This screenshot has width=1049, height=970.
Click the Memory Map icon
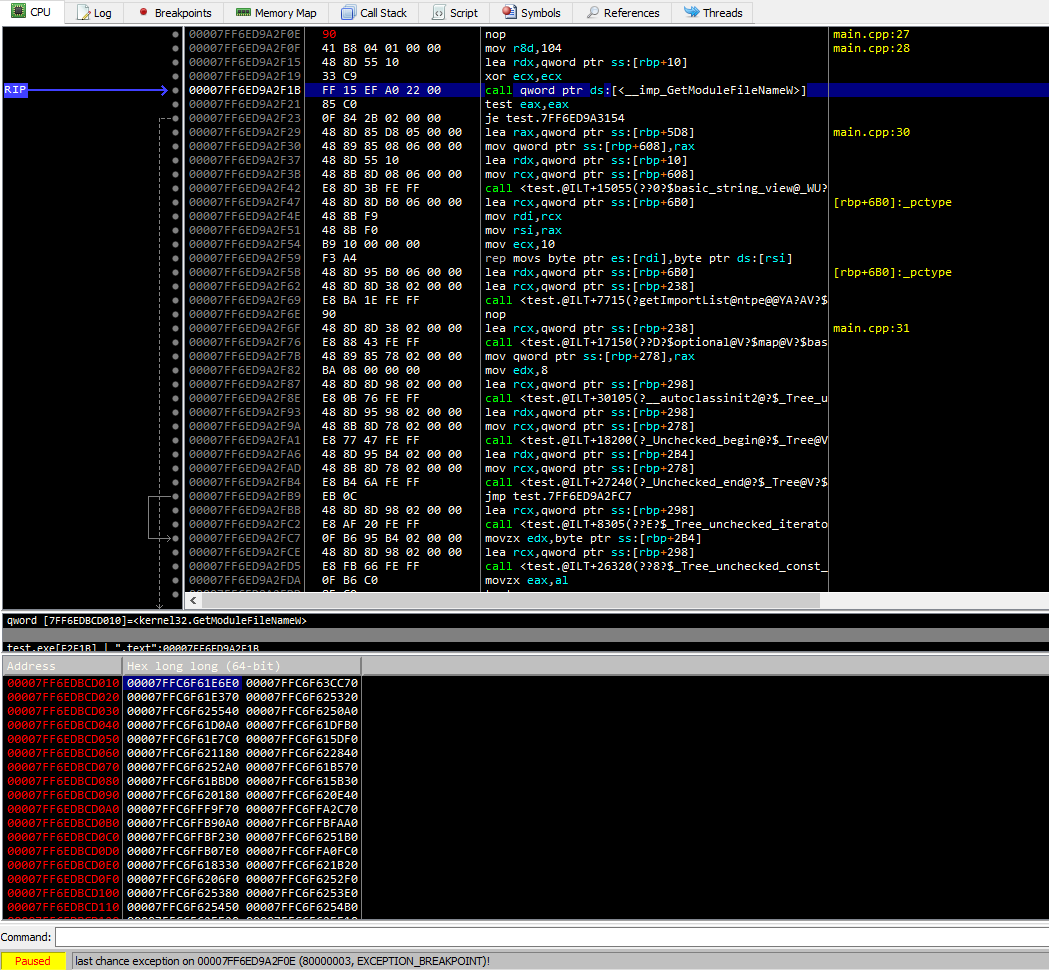244,13
